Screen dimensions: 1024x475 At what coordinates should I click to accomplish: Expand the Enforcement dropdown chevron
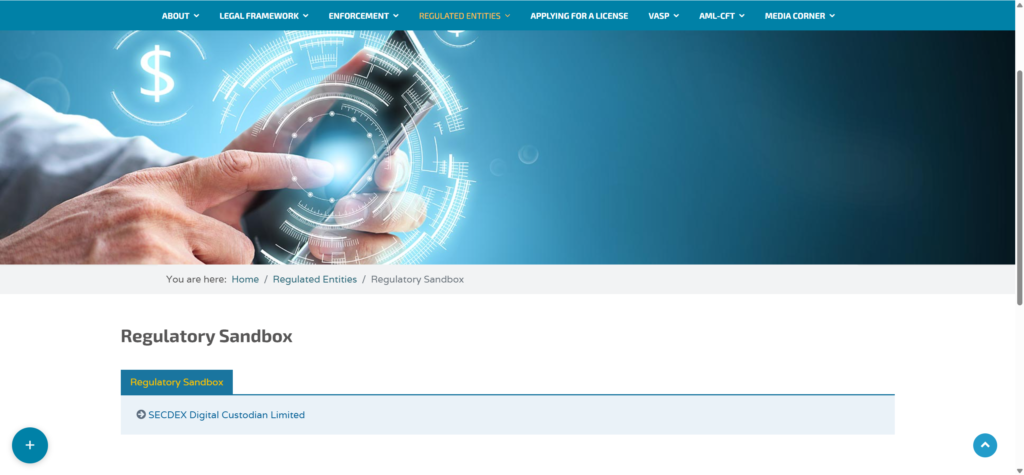396,16
